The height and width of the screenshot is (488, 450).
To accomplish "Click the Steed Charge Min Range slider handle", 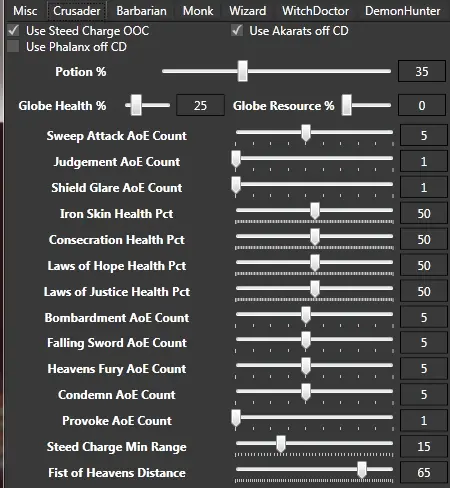I will point(281,444).
